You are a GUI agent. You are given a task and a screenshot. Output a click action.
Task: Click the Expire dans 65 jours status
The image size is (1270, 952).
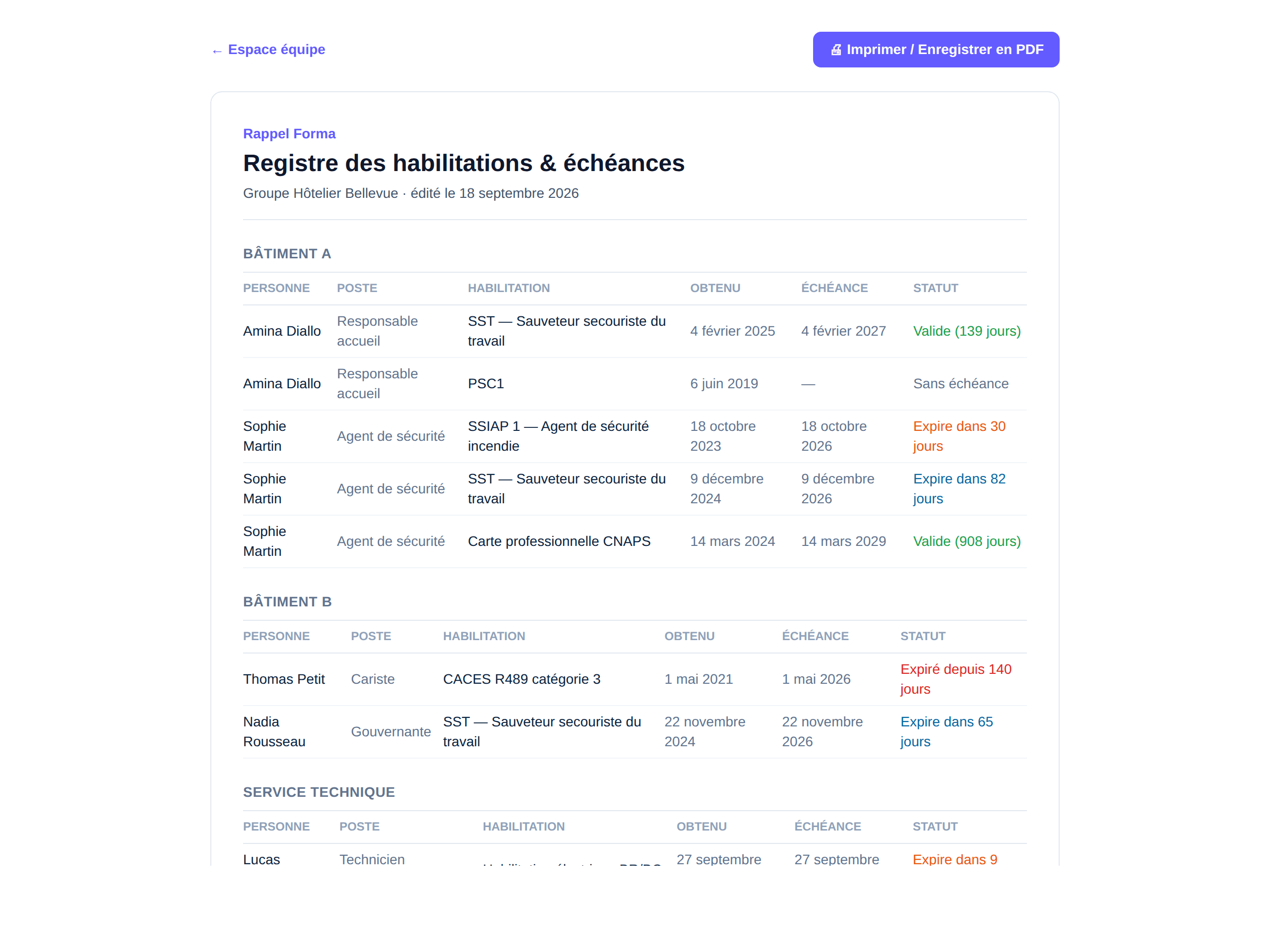[x=947, y=732]
